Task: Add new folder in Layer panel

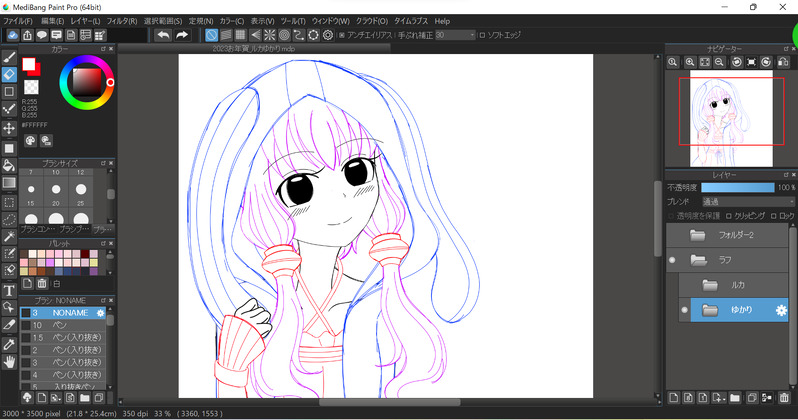Action: tap(734, 398)
